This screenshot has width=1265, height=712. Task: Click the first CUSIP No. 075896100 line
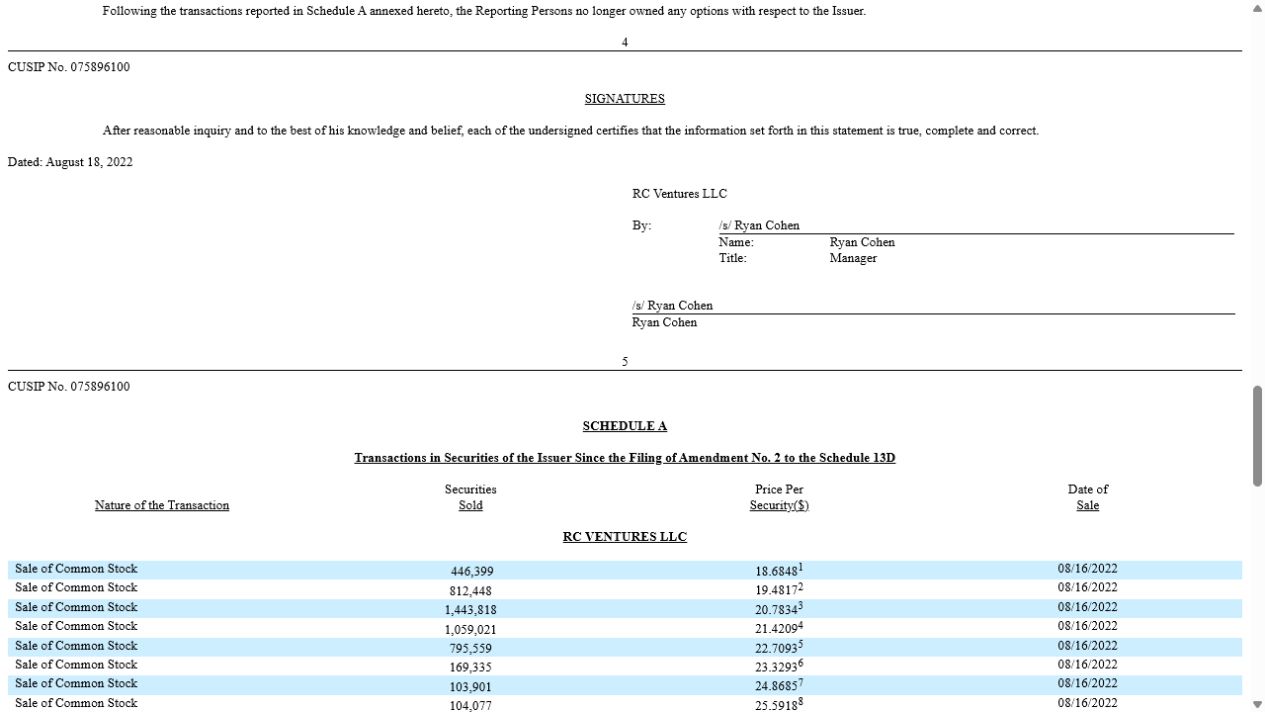pos(69,67)
